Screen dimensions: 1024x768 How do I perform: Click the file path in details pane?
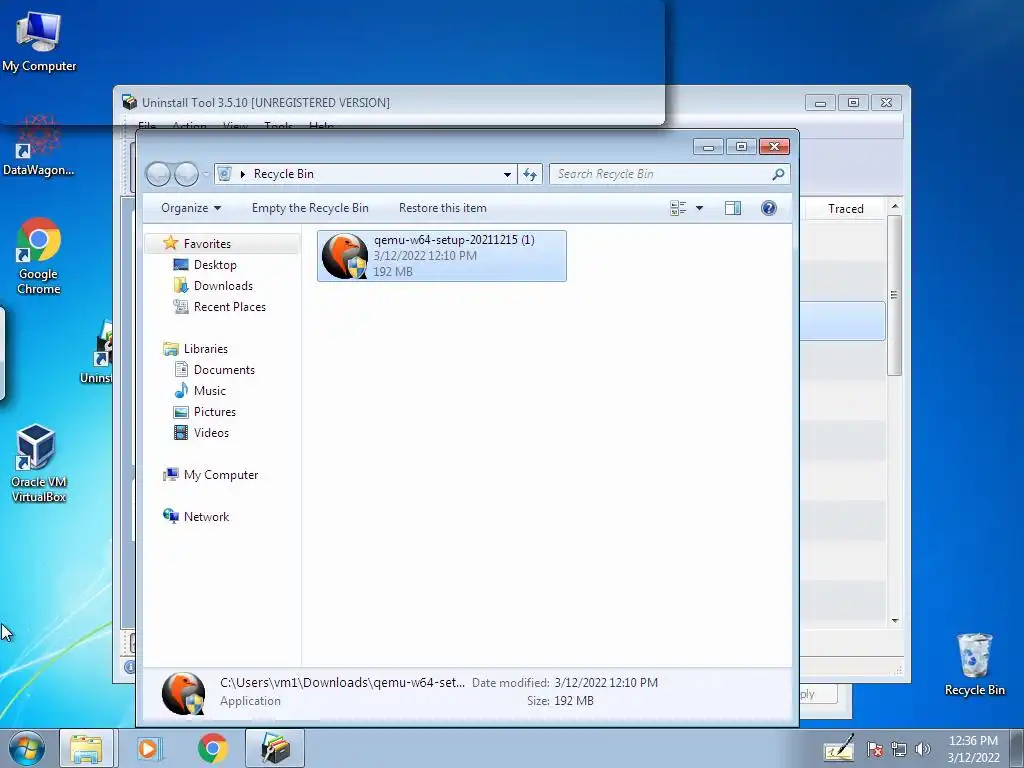[342, 683]
